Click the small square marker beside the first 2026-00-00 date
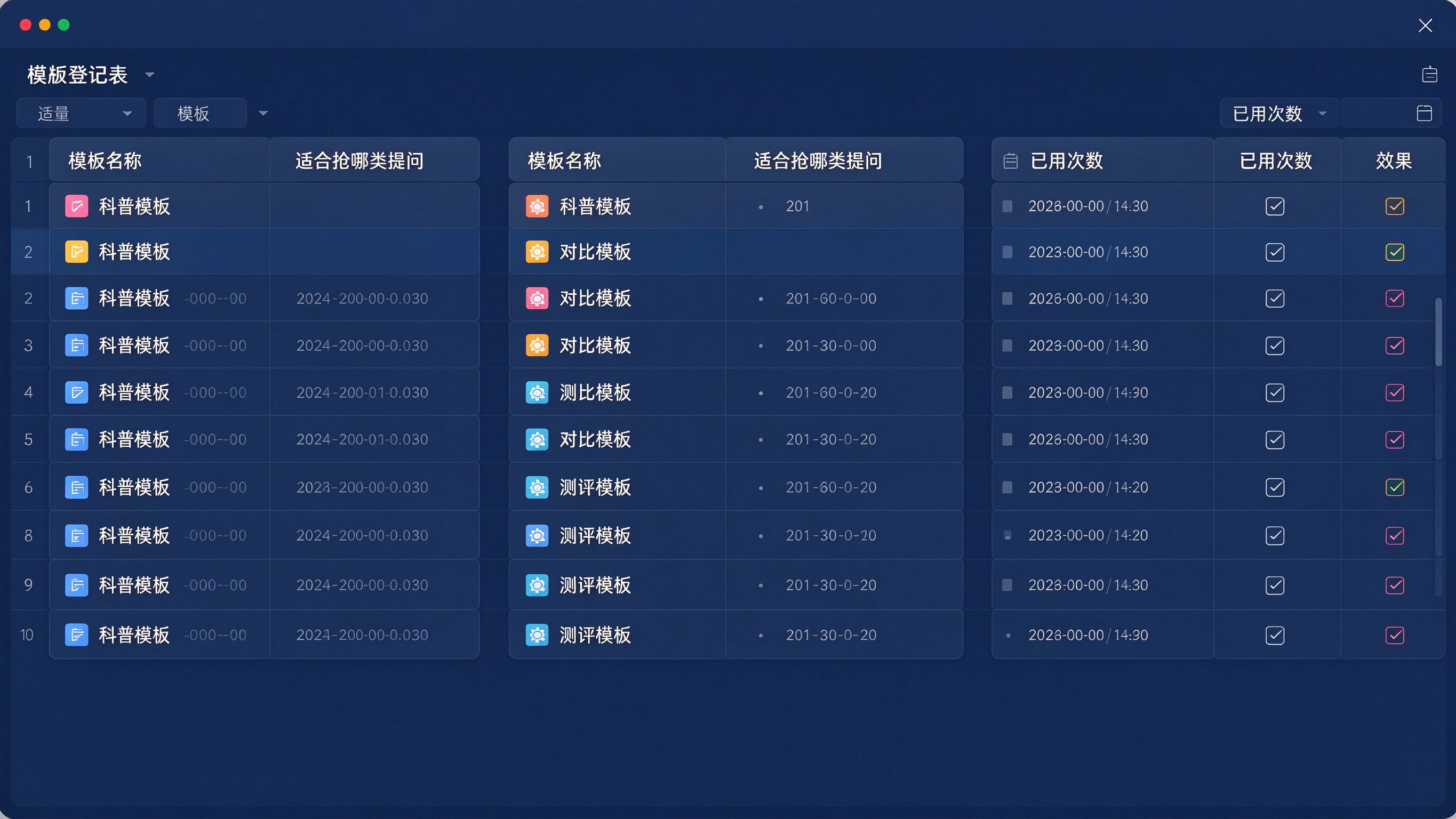 [1007, 206]
